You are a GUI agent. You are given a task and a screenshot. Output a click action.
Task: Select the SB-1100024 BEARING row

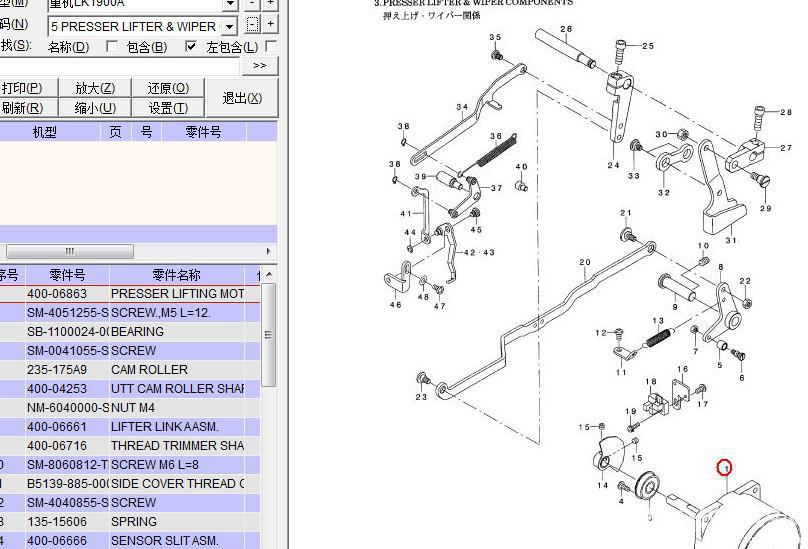130,332
